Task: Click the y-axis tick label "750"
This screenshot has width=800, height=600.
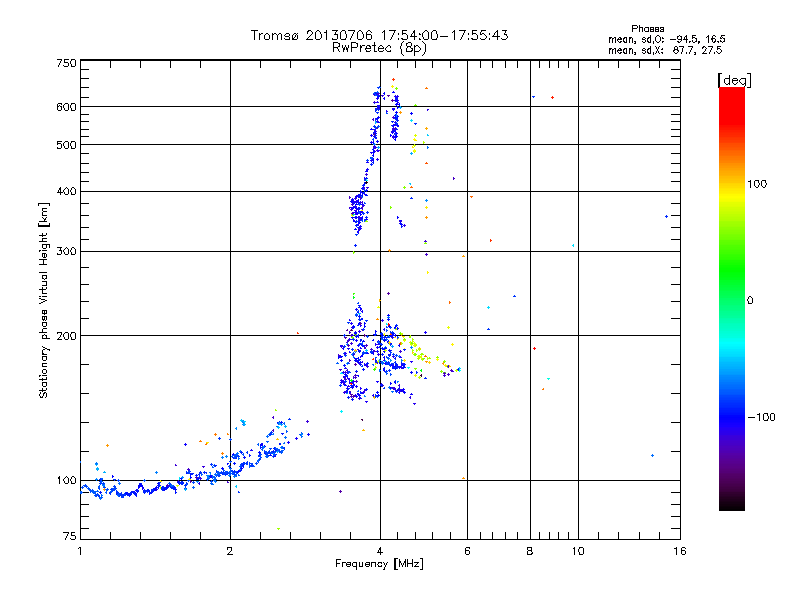Action: (x=67, y=63)
